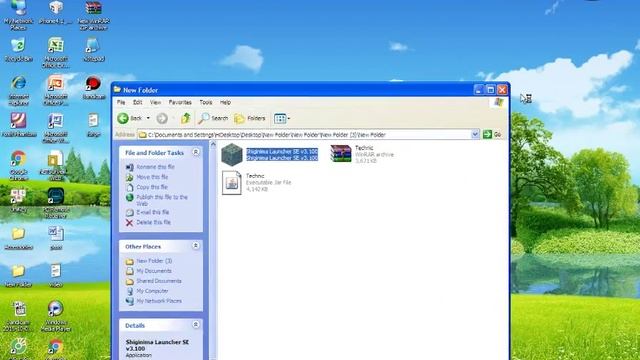This screenshot has width=640, height=360.
Task: Select the Microsoft Office Word shortcut
Action: pyautogui.click(x=56, y=128)
